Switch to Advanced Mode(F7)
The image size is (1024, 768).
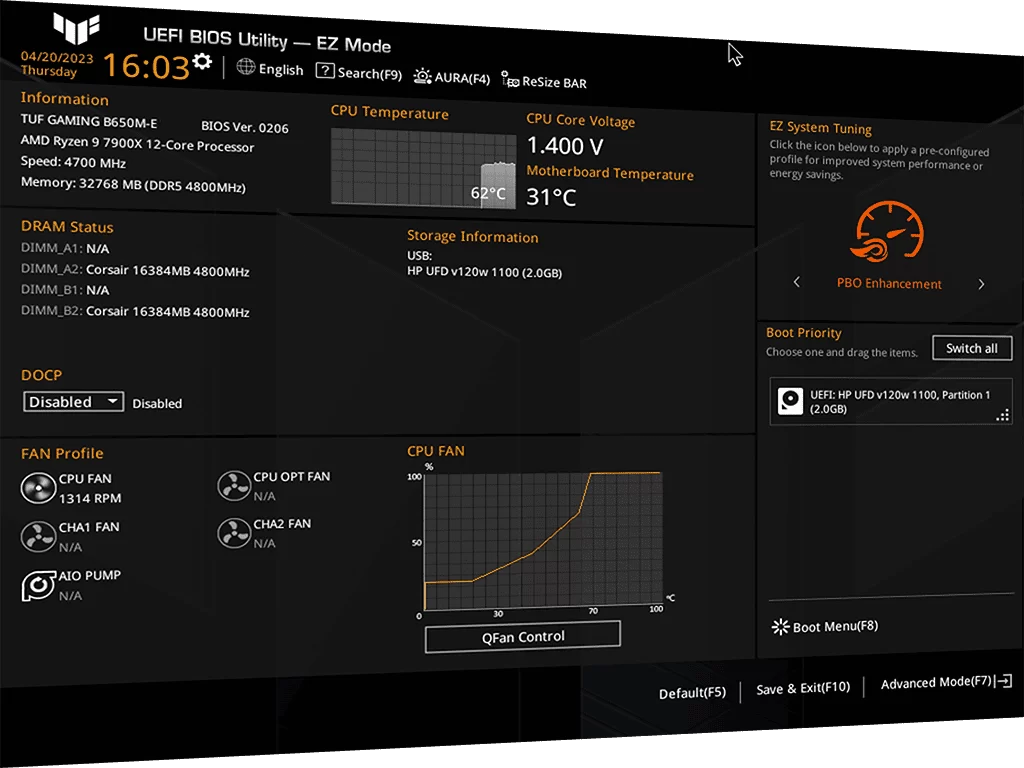pyautogui.click(x=946, y=682)
